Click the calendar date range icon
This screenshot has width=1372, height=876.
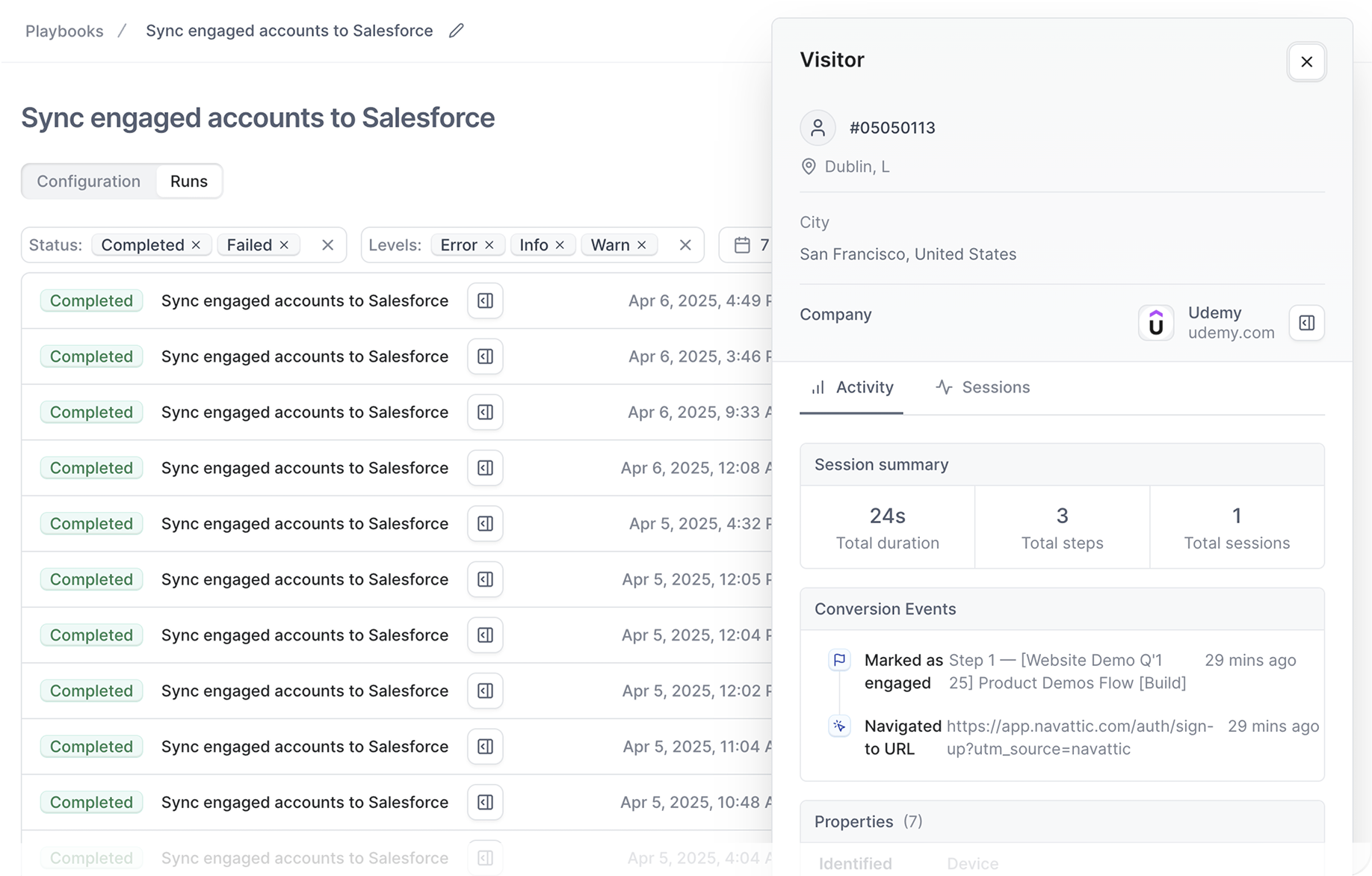click(x=742, y=245)
